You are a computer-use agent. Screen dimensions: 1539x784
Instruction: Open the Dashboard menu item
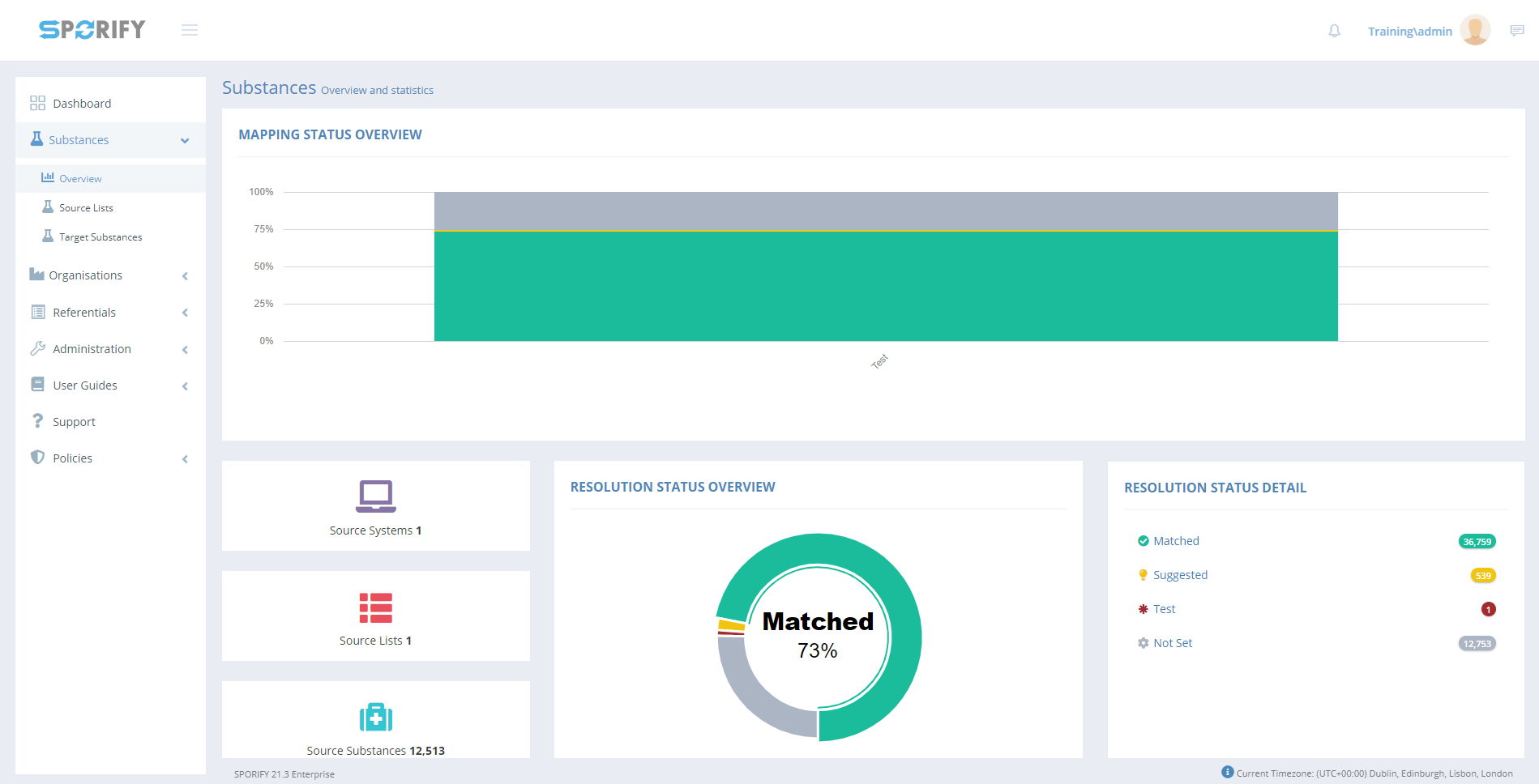[82, 104]
